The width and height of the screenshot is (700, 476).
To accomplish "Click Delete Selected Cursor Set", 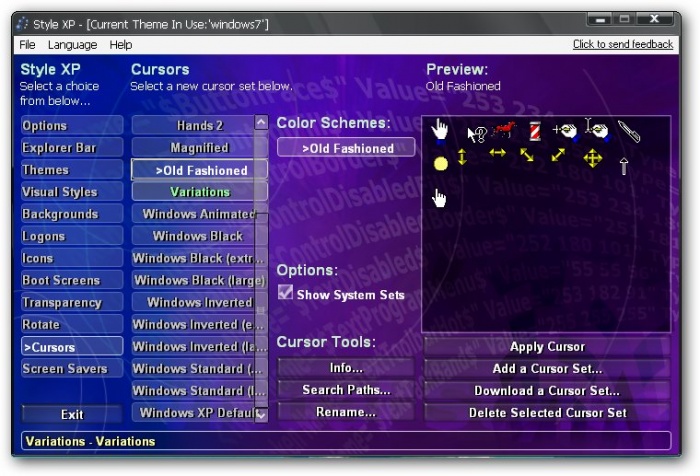I will (547, 413).
